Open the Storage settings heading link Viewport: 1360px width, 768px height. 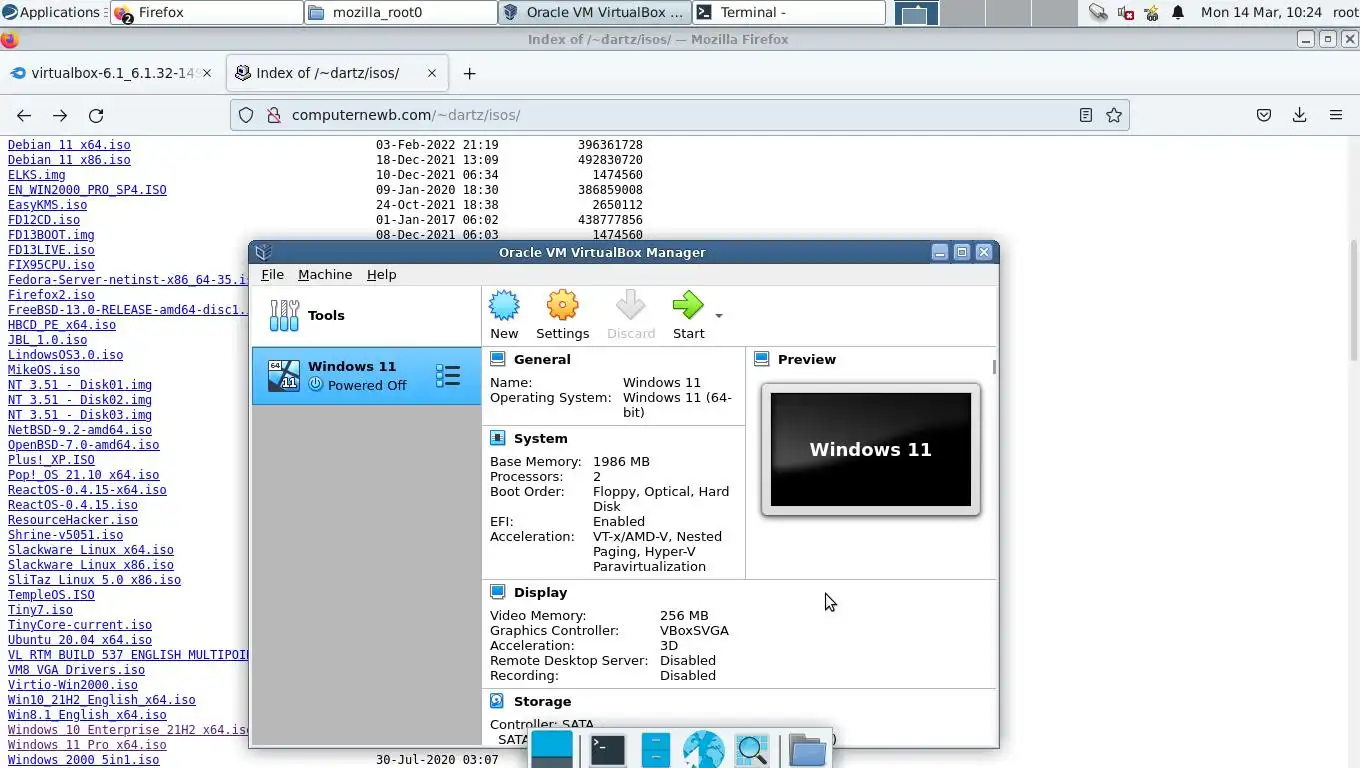tap(542, 701)
